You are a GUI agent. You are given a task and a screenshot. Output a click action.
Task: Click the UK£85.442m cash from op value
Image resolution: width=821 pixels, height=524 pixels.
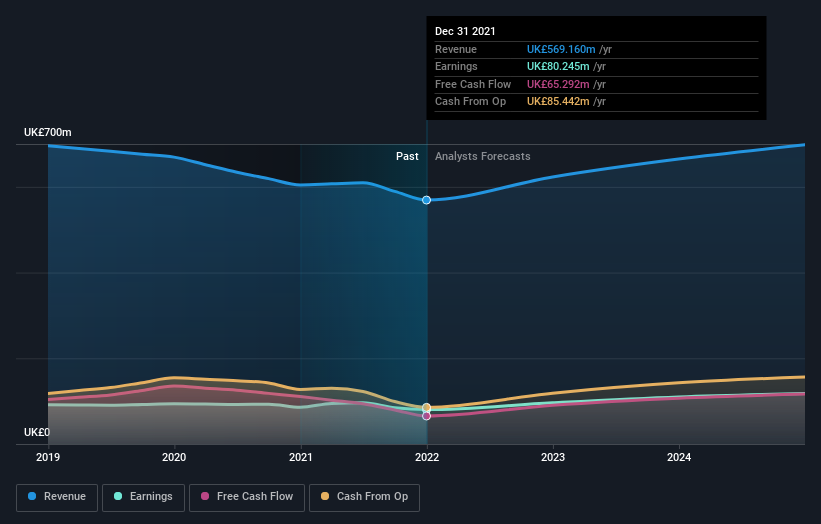558,102
